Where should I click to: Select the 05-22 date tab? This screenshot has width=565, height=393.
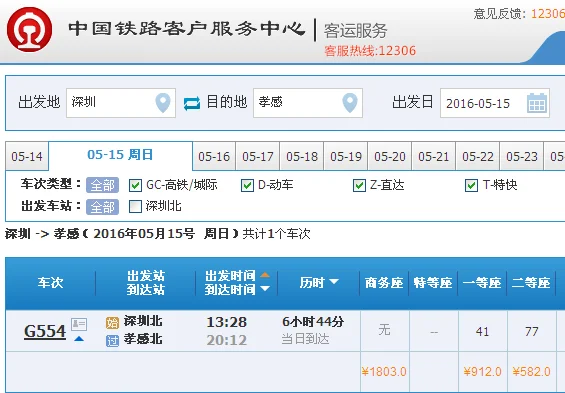click(478, 157)
